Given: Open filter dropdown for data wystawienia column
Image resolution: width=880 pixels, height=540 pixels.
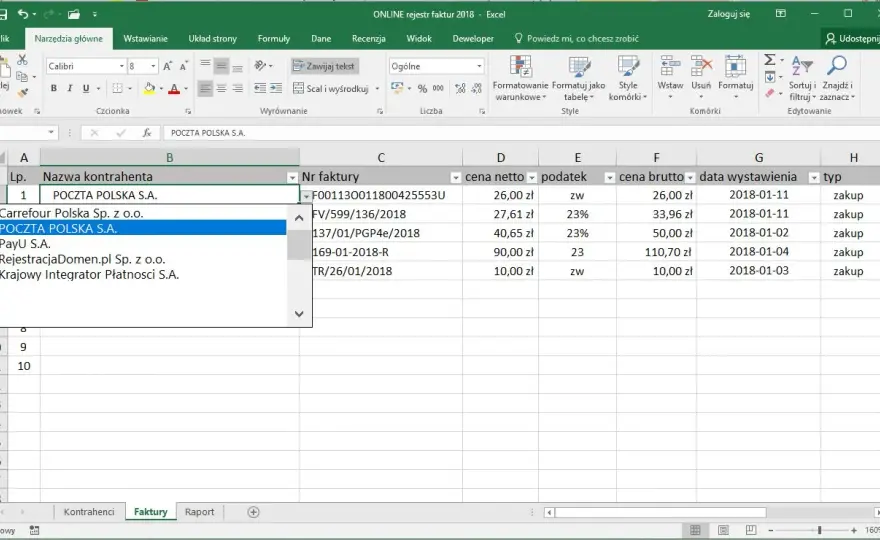Looking at the screenshot, I should click(814, 177).
